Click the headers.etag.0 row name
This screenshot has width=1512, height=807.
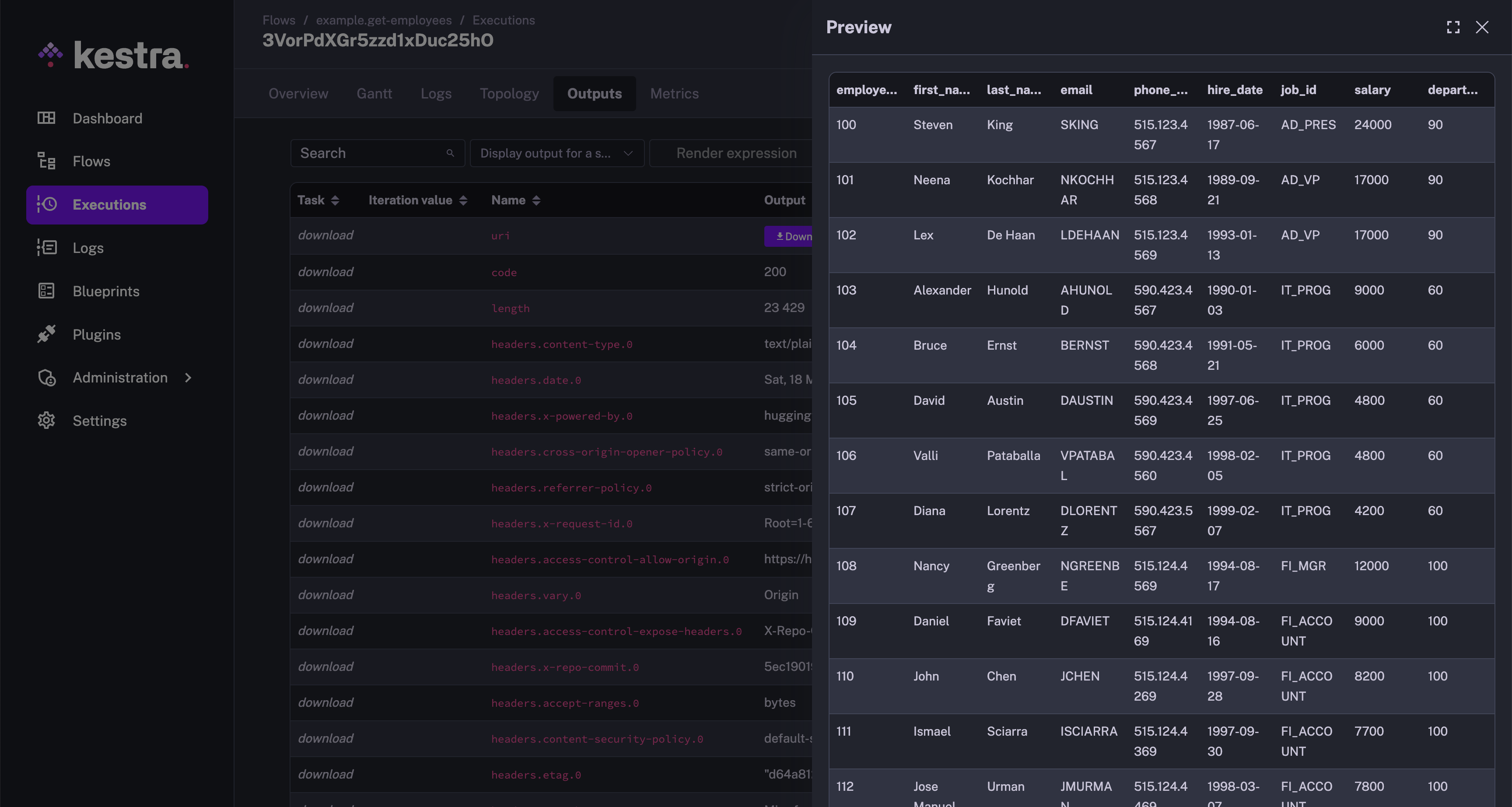click(x=536, y=775)
